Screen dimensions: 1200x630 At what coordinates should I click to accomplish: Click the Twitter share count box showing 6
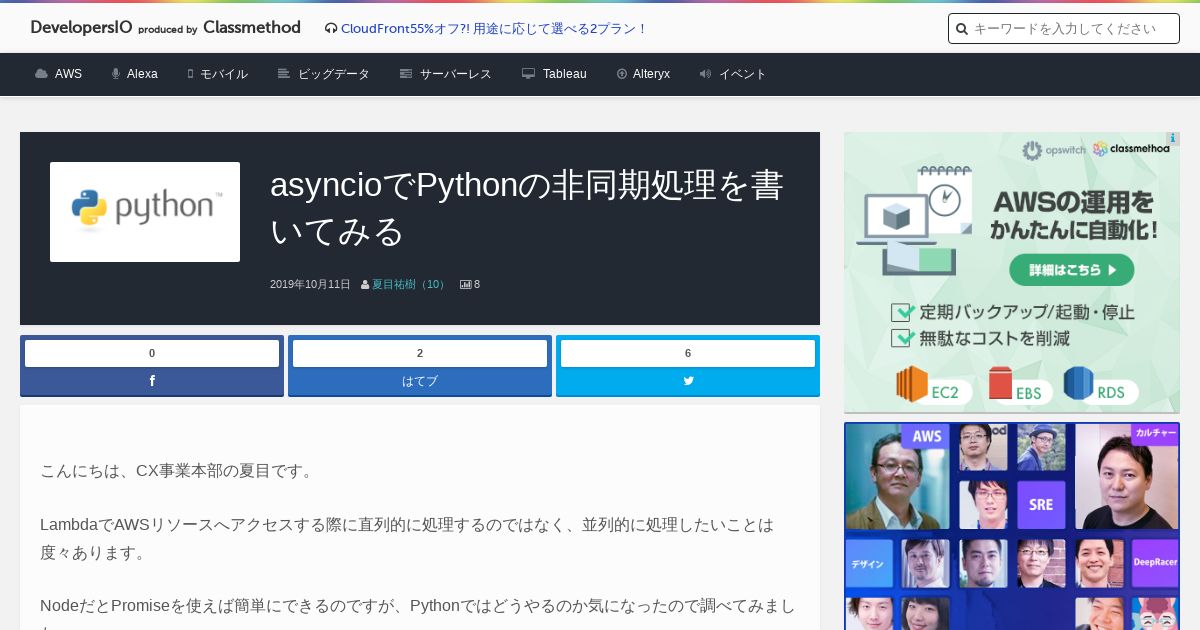pos(688,353)
